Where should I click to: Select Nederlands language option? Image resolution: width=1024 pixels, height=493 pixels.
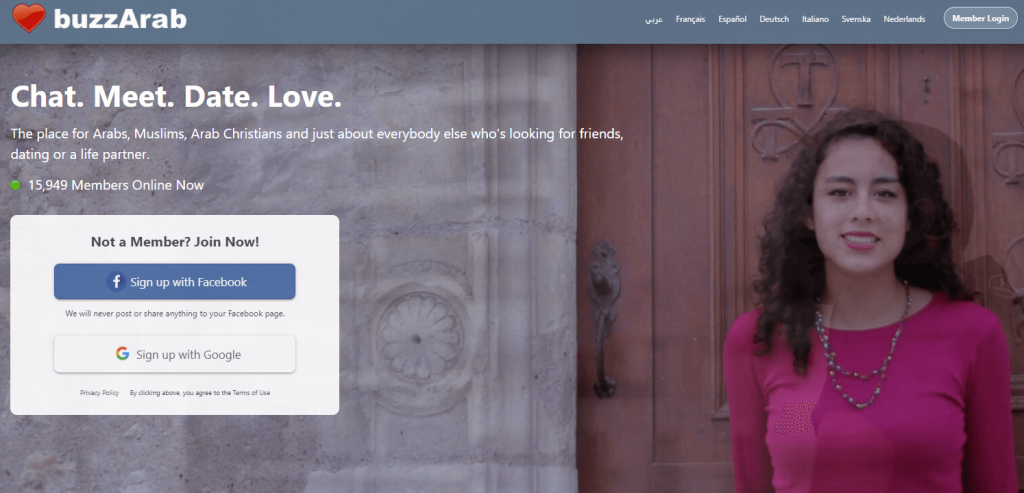point(904,19)
